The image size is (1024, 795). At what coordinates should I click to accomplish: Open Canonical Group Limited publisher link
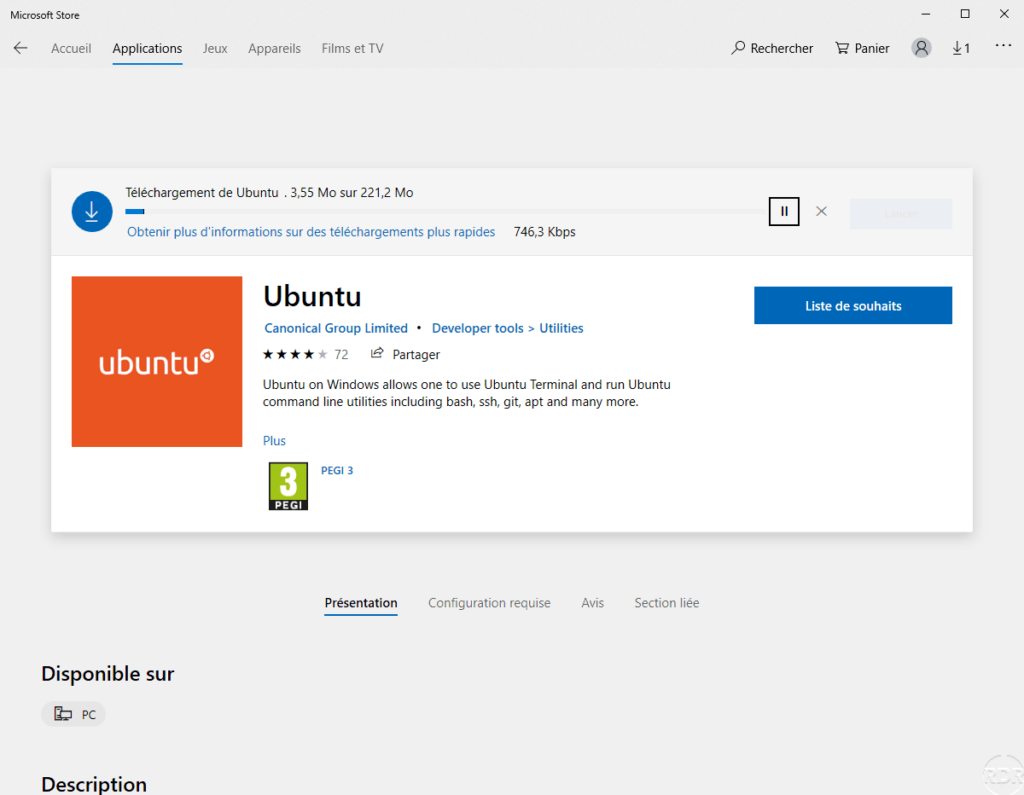336,328
